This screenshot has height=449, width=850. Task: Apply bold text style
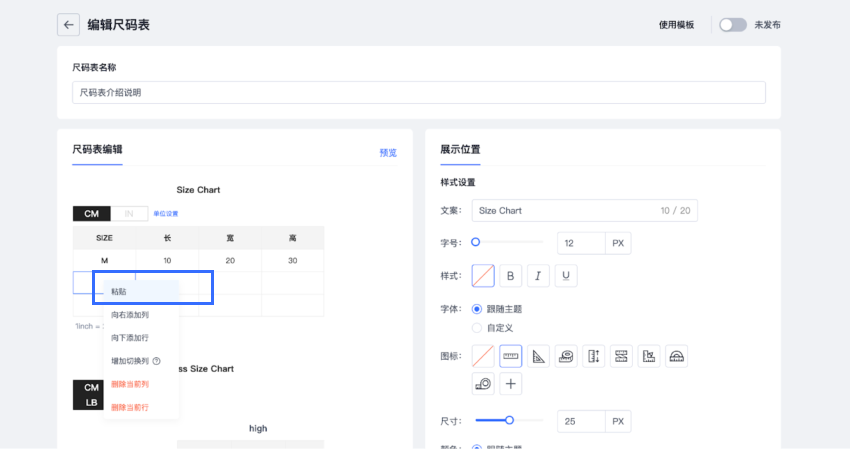pyautogui.click(x=511, y=276)
